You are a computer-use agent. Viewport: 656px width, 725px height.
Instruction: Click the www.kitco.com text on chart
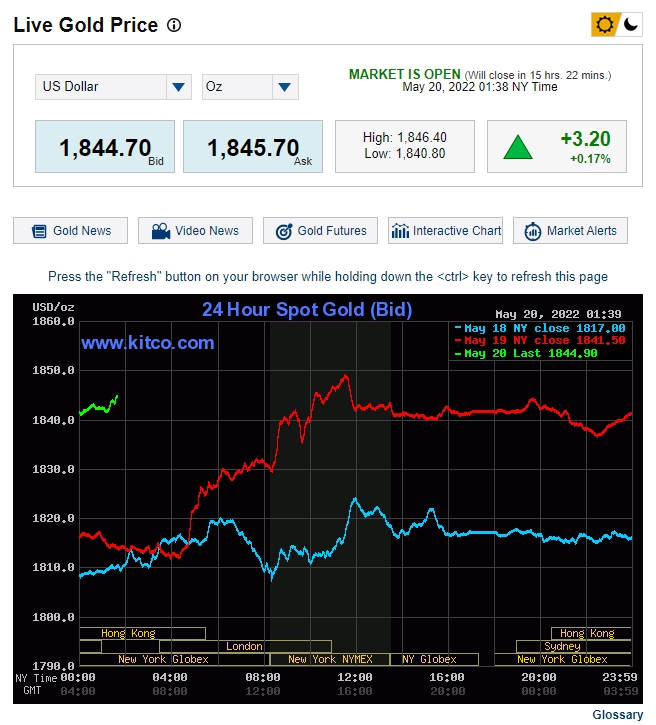click(147, 343)
